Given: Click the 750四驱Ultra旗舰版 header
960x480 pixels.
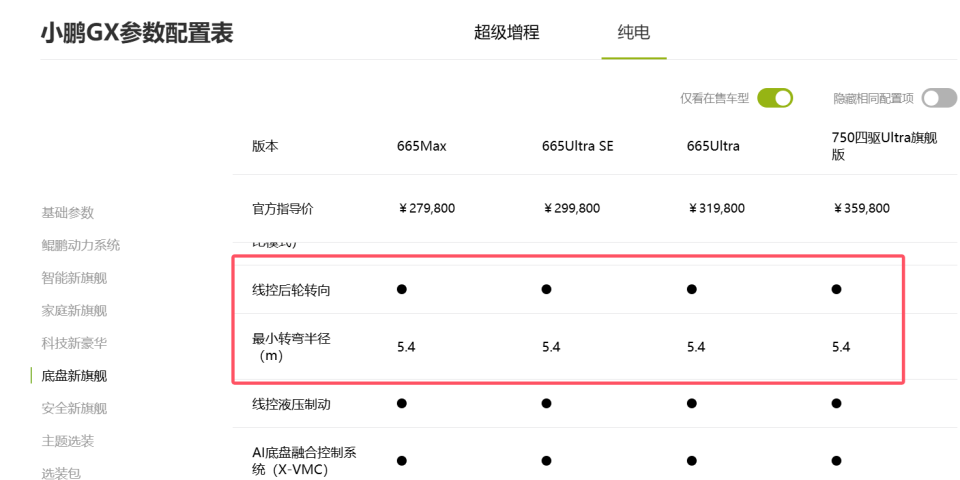Looking at the screenshot, I should (x=885, y=146).
